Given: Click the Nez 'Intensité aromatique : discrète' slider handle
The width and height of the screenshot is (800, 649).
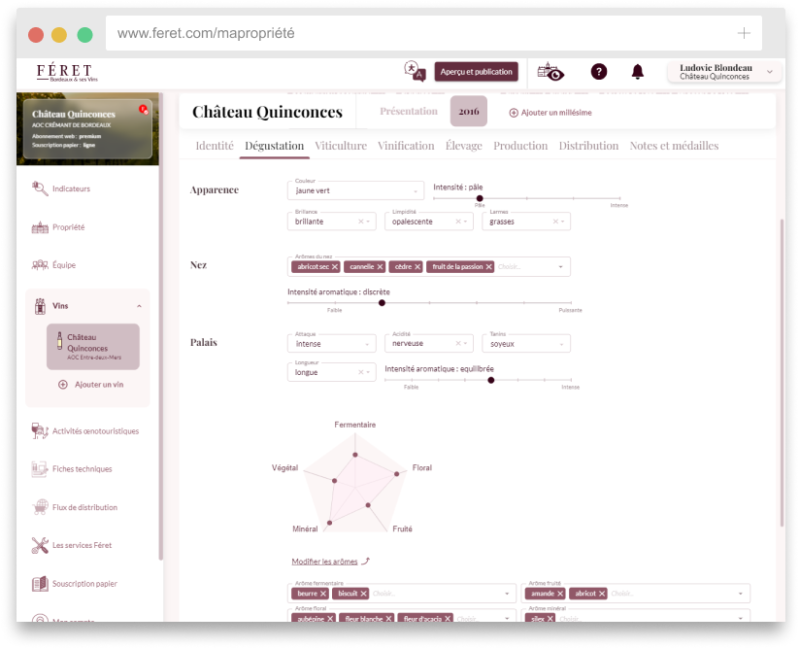Looking at the screenshot, I should coord(382,303).
